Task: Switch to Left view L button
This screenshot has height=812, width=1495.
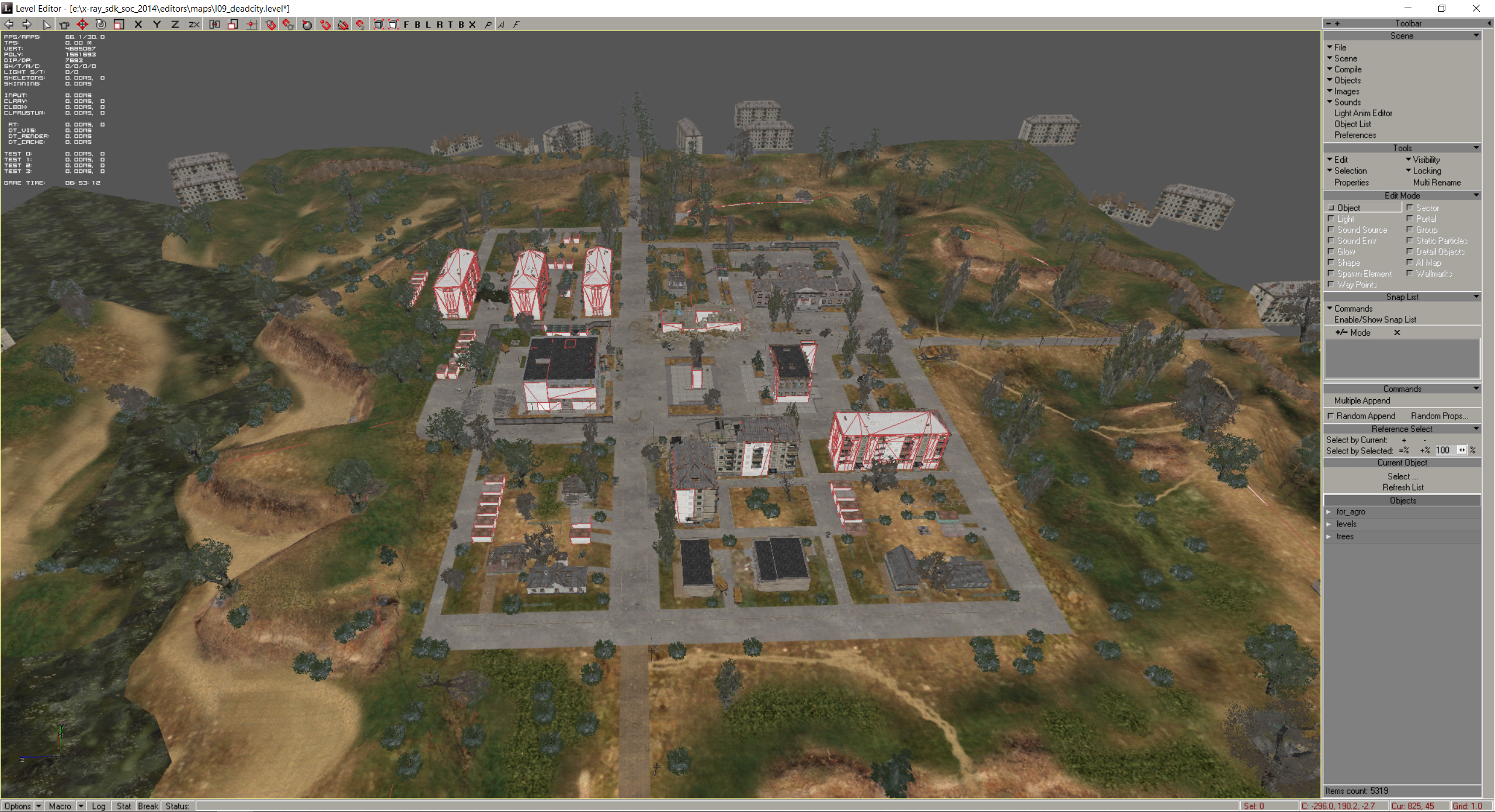Action: pyautogui.click(x=428, y=25)
